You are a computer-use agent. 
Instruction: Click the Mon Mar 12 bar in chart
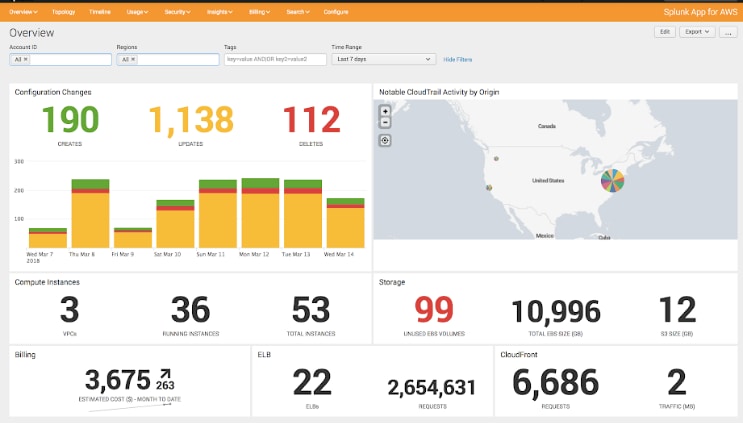click(260, 213)
